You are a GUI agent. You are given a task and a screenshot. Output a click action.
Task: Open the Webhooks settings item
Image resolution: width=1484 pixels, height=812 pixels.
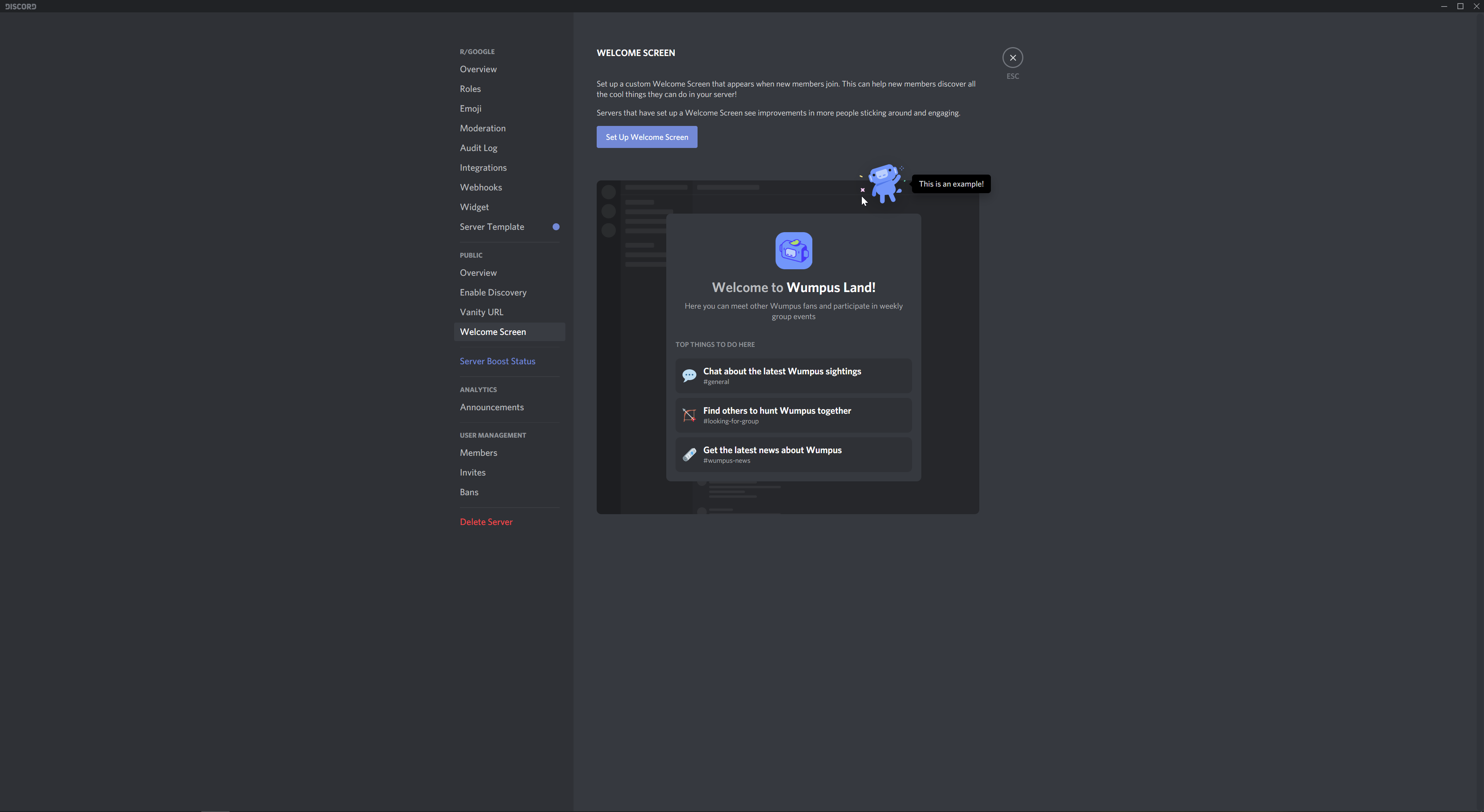pyautogui.click(x=480, y=187)
